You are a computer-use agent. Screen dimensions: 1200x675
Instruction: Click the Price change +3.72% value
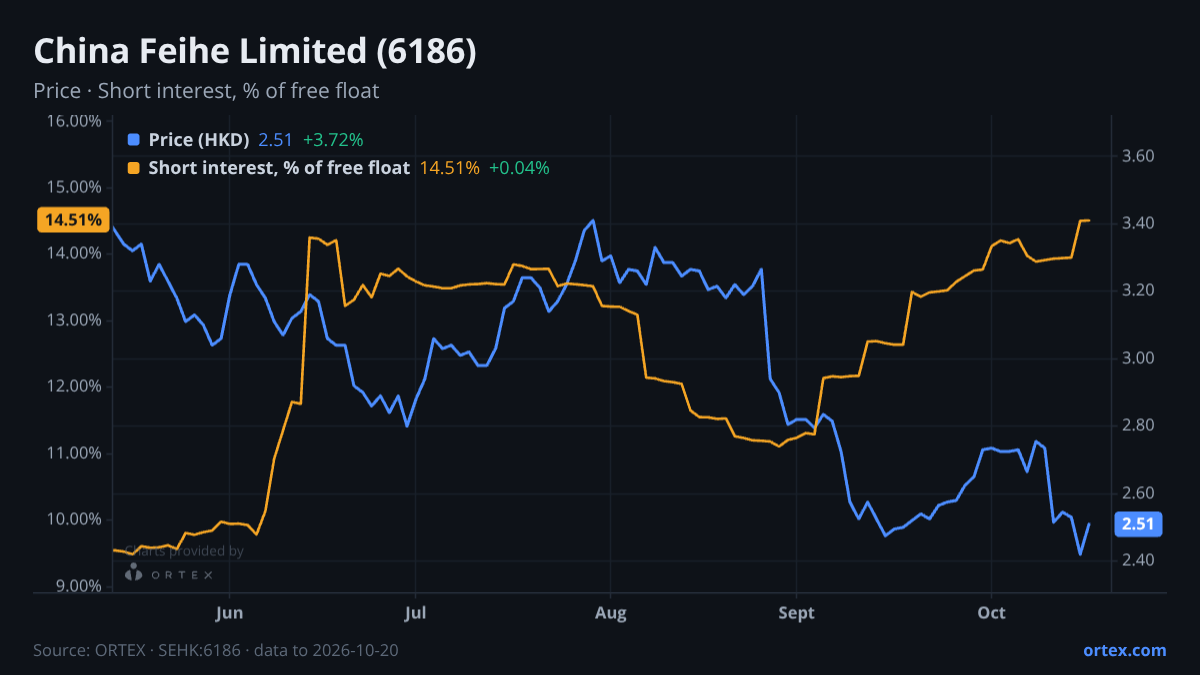coord(332,140)
